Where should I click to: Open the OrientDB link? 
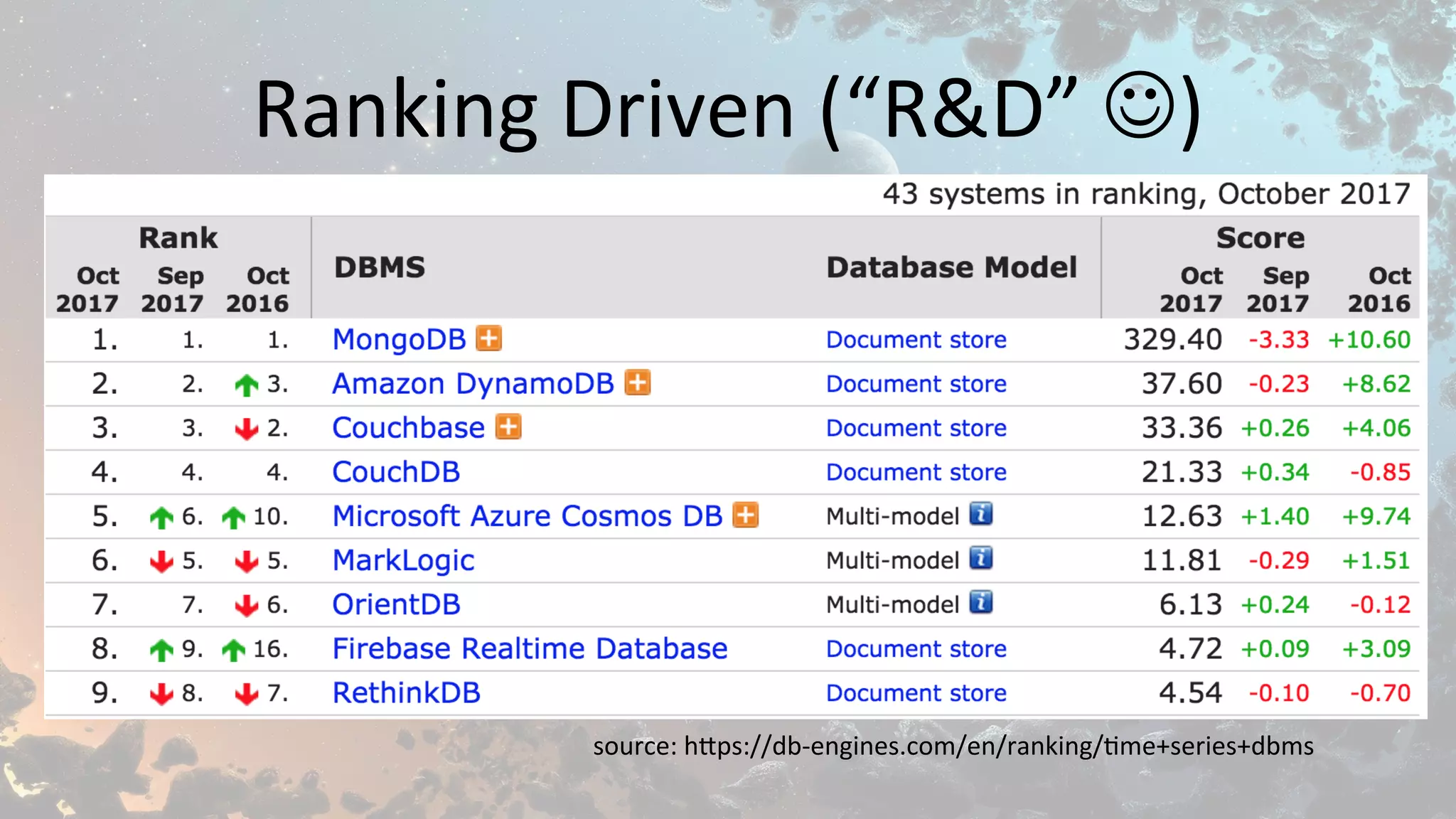pyautogui.click(x=397, y=604)
